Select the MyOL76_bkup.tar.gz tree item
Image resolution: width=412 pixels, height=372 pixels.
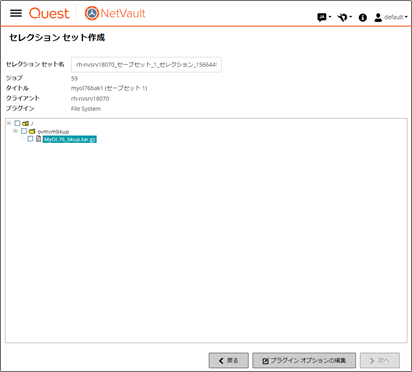coord(70,139)
